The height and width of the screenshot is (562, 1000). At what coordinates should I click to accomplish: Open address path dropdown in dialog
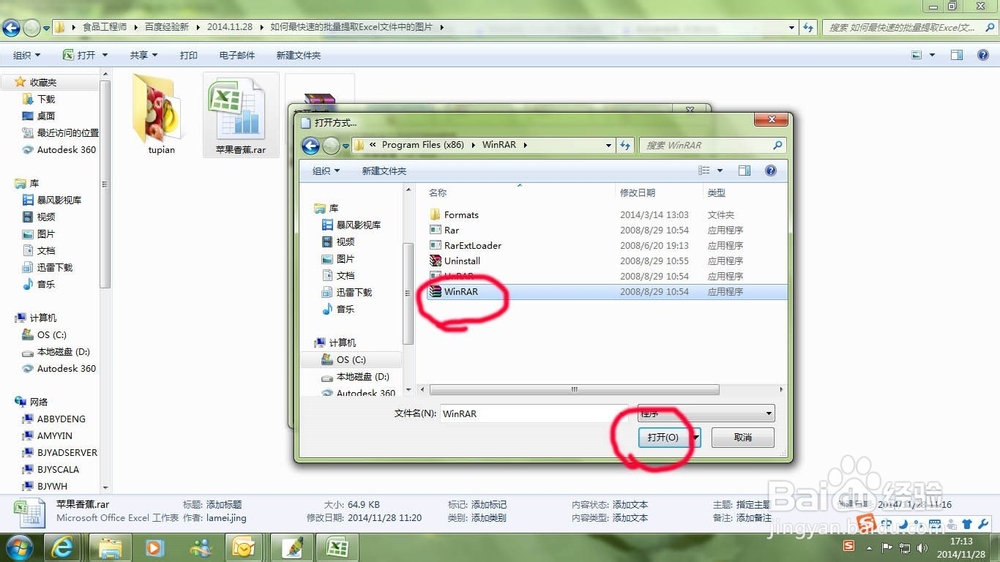pyautogui.click(x=608, y=145)
